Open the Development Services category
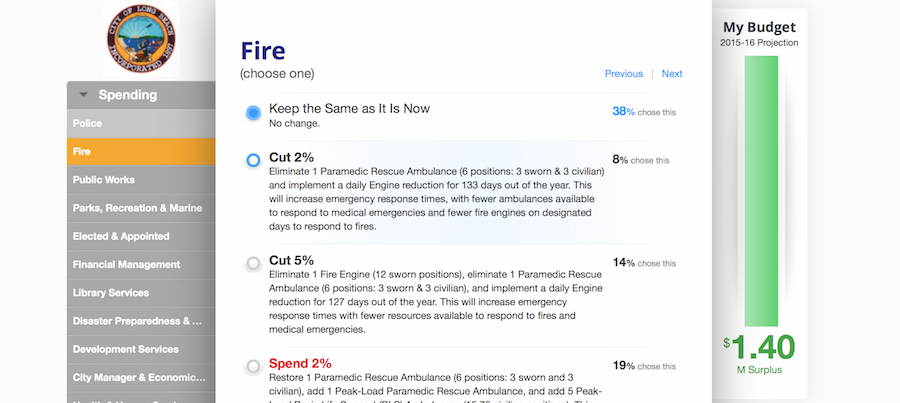The width and height of the screenshot is (900, 403). [141, 349]
